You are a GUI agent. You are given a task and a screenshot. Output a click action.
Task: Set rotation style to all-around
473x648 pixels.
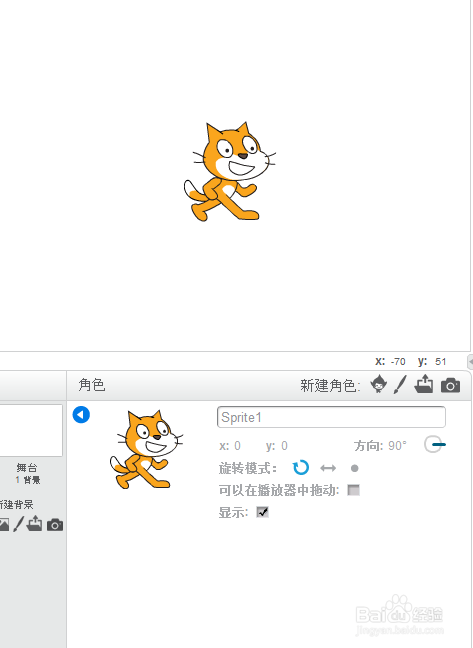coord(300,468)
